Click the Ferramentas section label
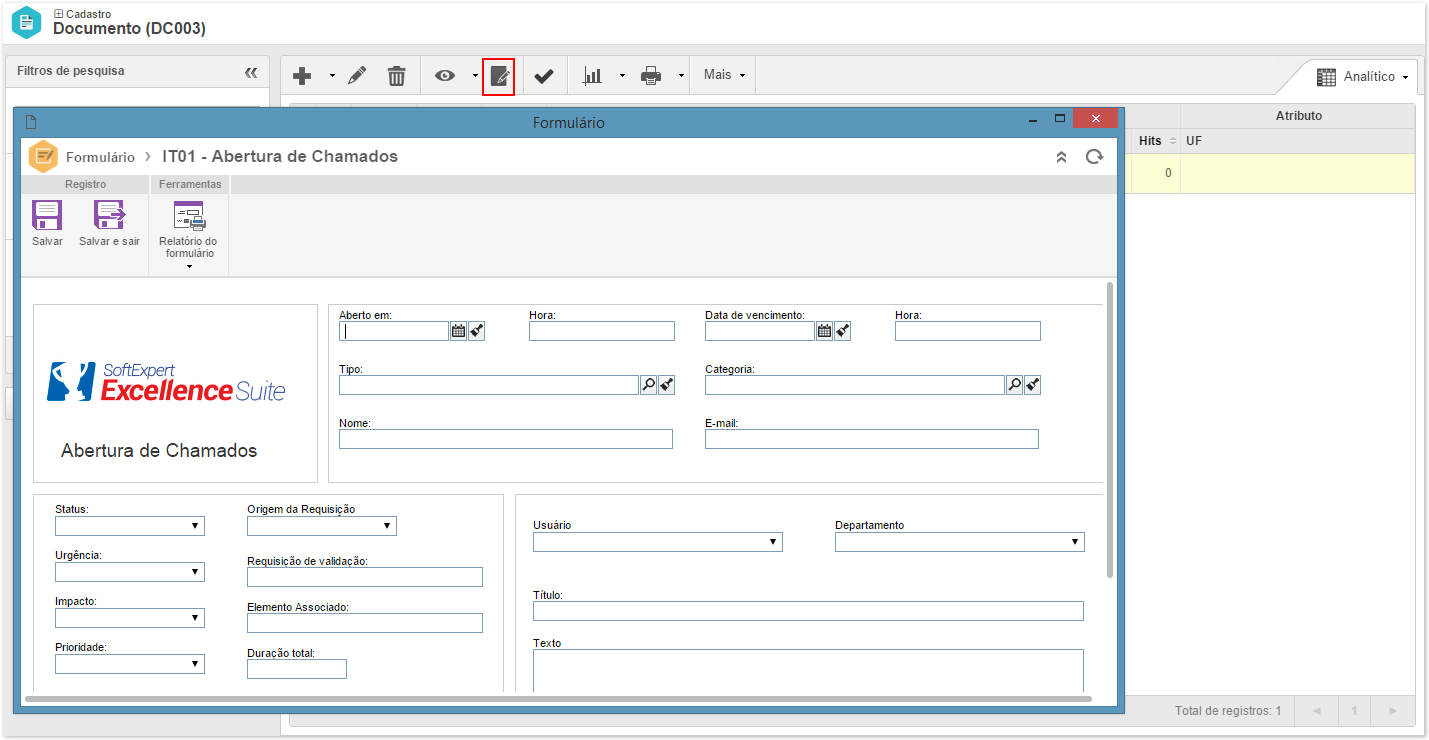 point(190,184)
